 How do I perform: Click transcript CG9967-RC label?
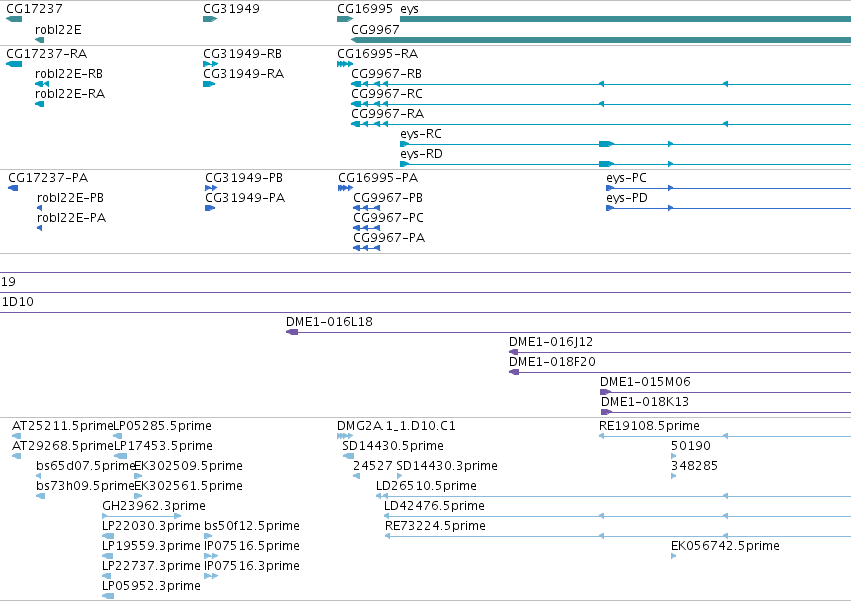tap(387, 94)
